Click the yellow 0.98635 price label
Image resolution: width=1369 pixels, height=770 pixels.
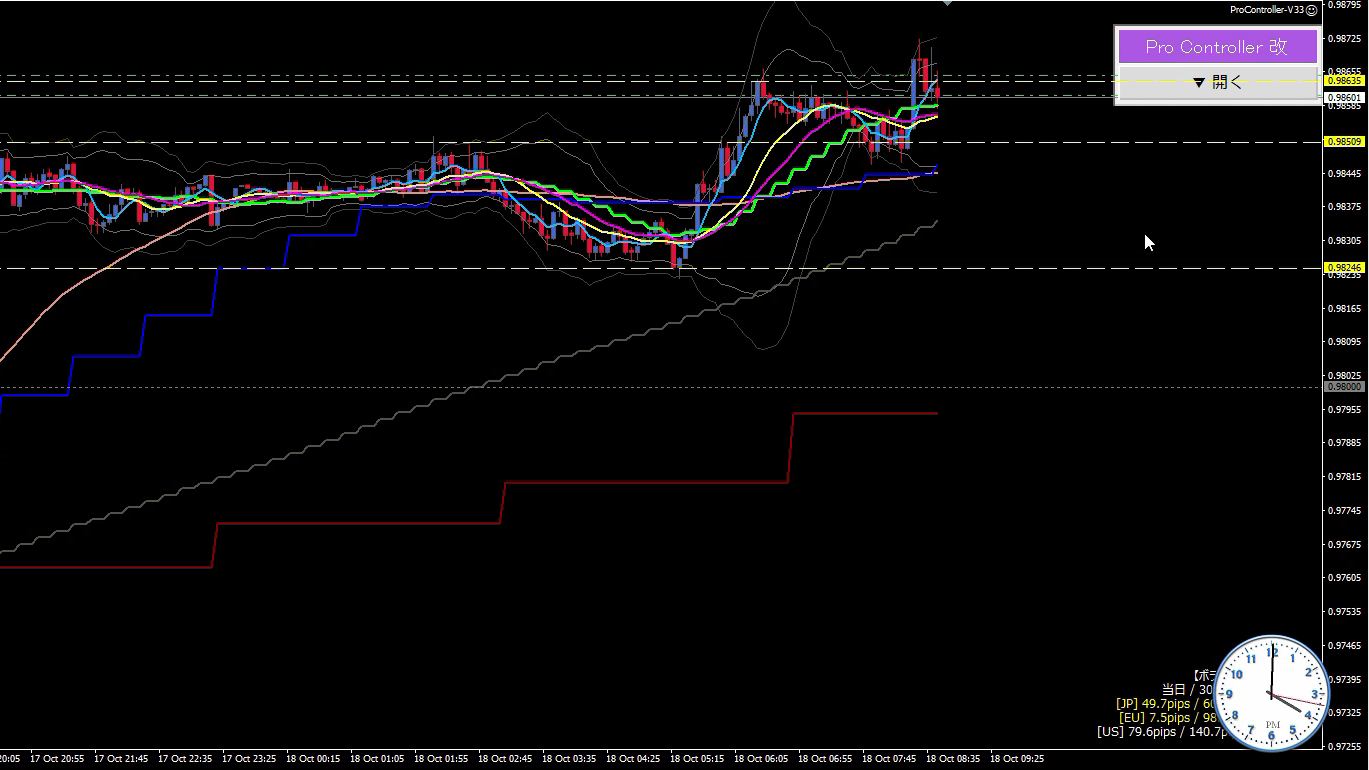[x=1344, y=80]
